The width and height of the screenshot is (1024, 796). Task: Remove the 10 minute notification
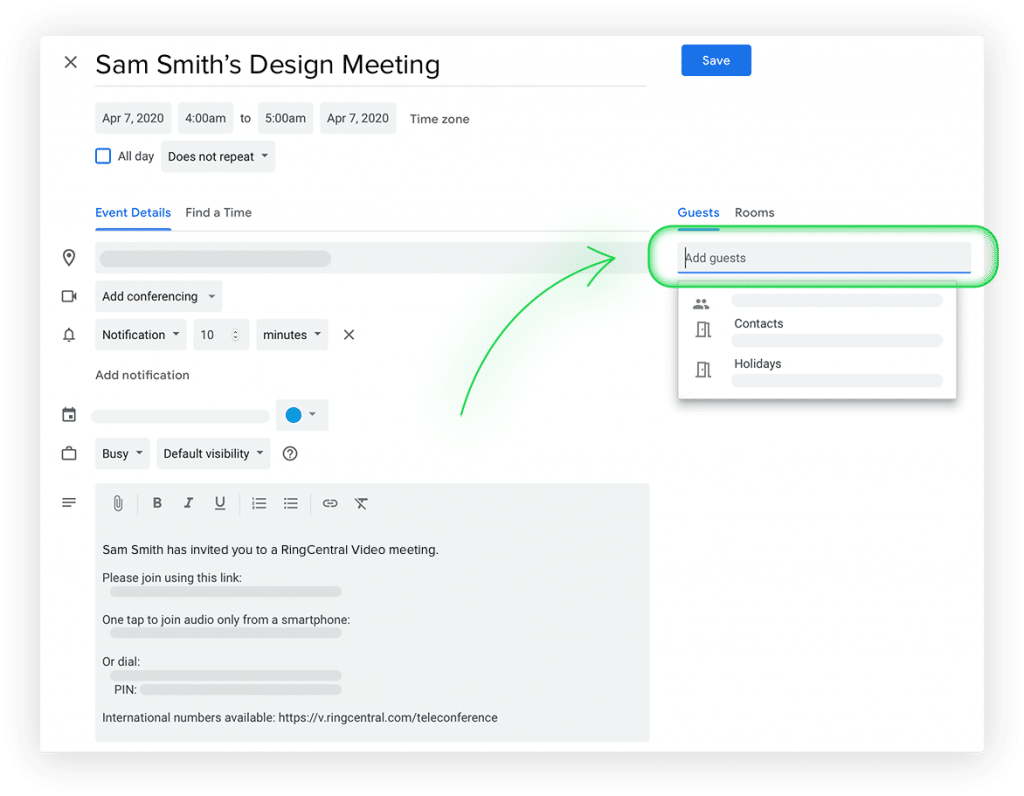click(349, 335)
